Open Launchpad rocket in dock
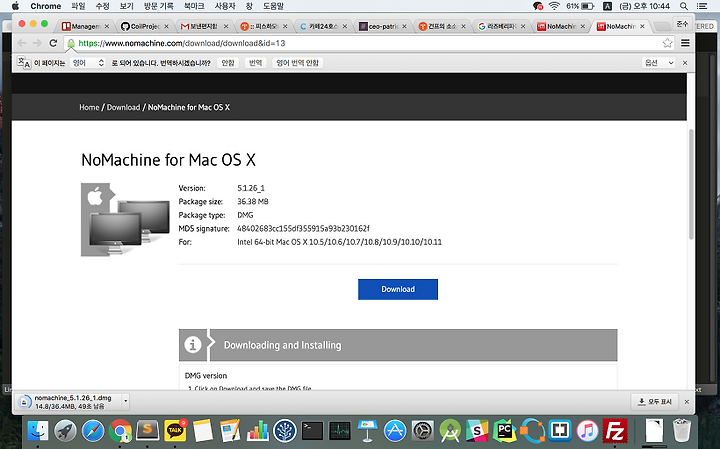 [65, 431]
